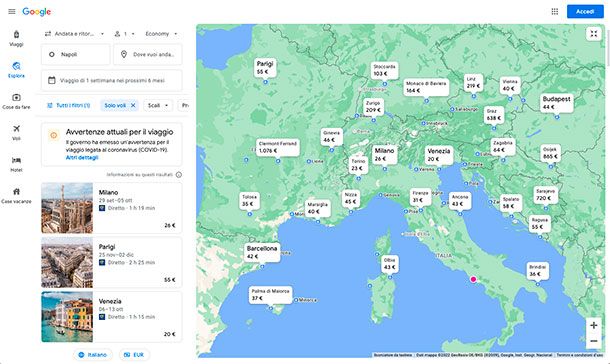Click the pink Napoli origin dot

[x=473, y=279]
